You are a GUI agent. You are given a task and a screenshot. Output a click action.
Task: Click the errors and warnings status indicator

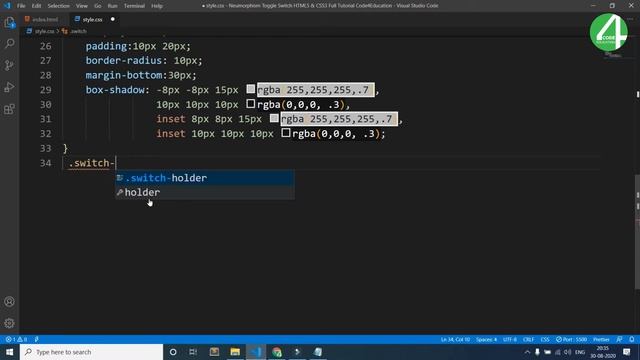click(16, 339)
